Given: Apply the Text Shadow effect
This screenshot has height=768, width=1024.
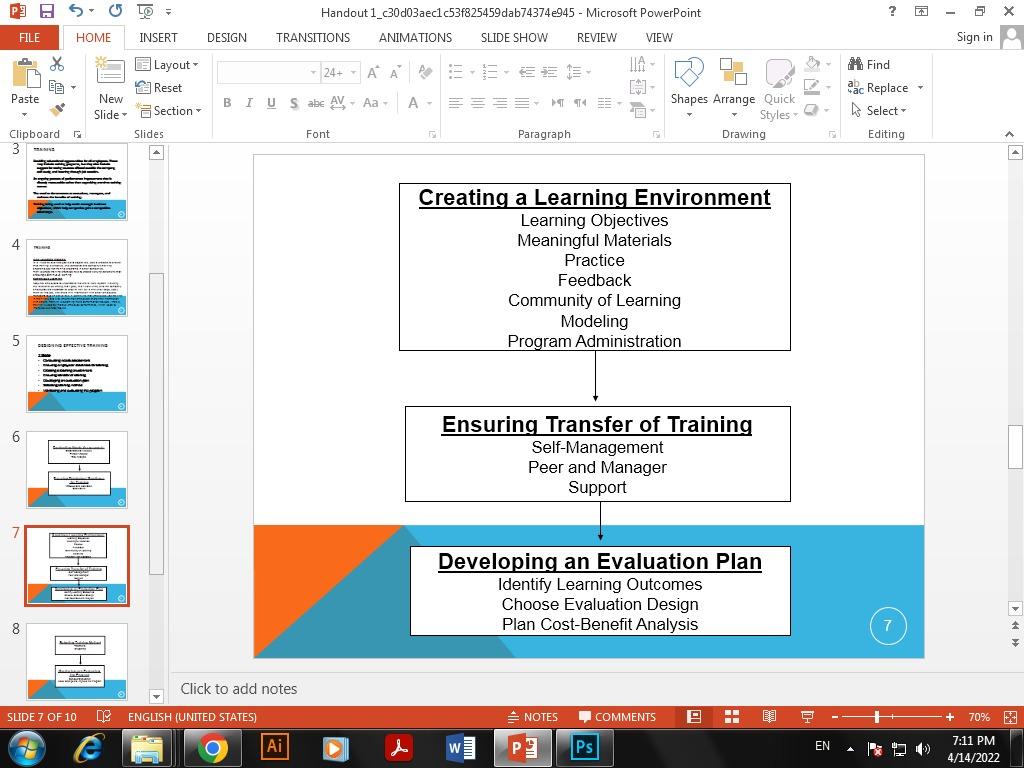Looking at the screenshot, I should [x=293, y=103].
